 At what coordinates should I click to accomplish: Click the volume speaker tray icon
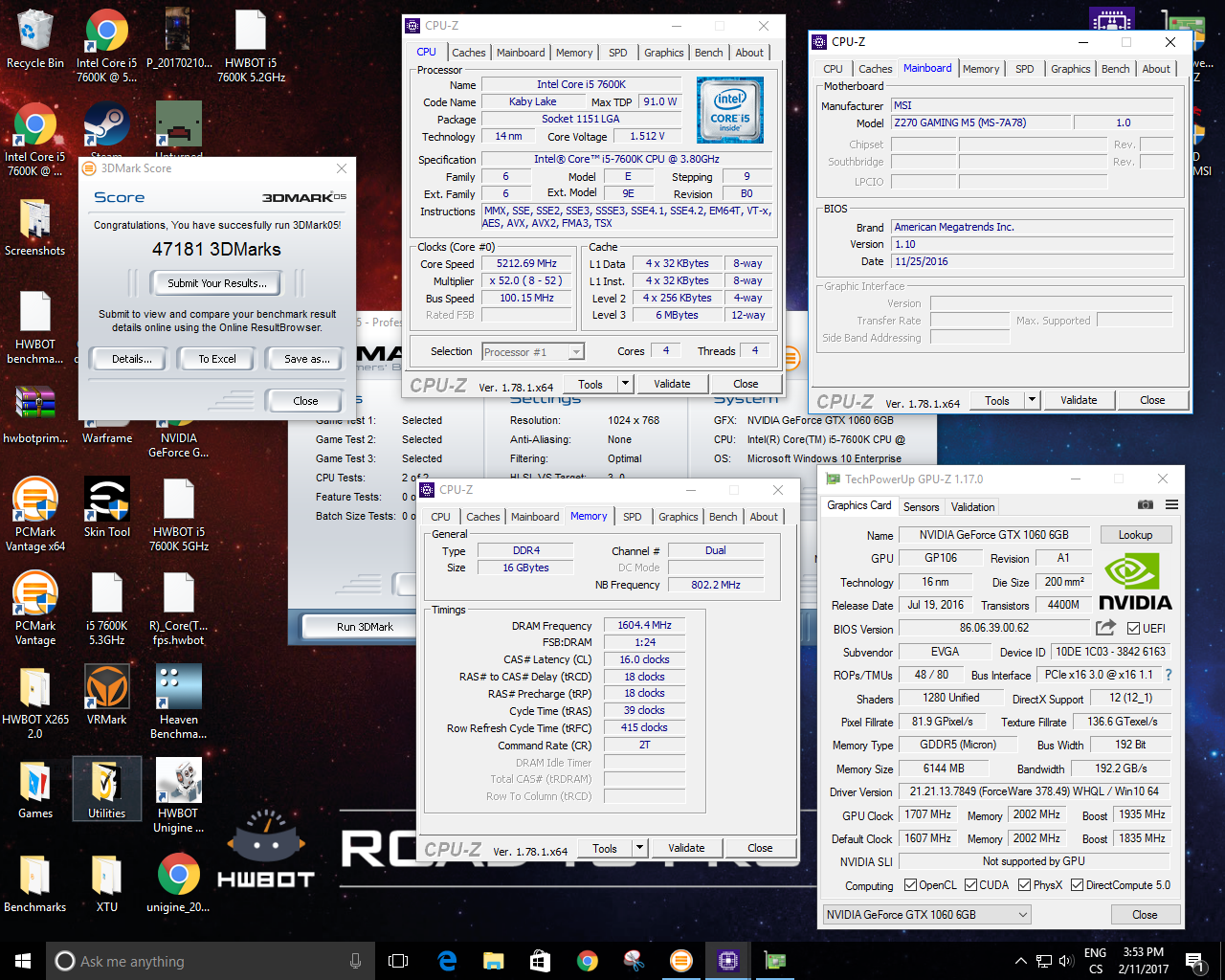pyautogui.click(x=1066, y=961)
